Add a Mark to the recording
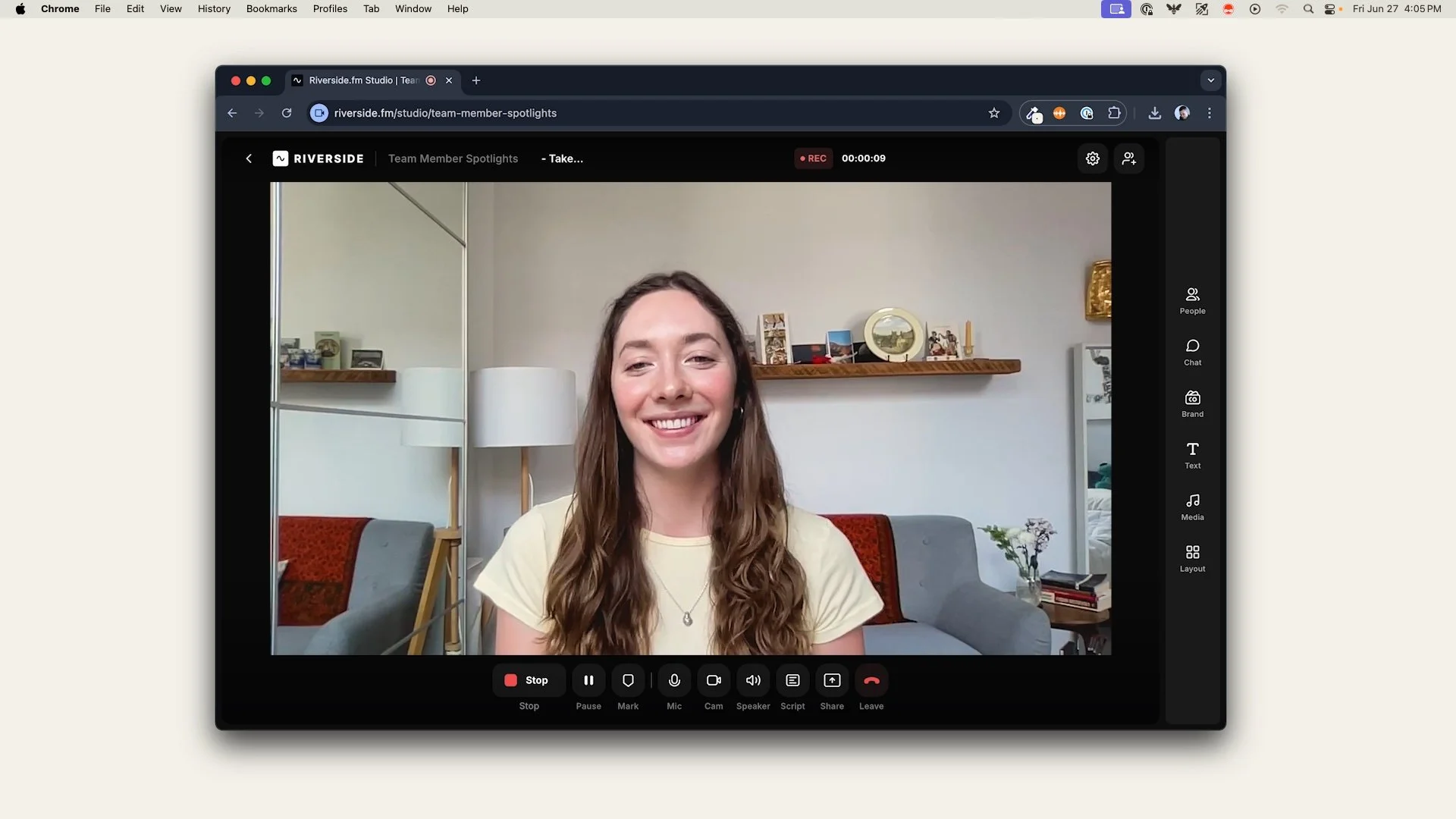 (x=628, y=680)
